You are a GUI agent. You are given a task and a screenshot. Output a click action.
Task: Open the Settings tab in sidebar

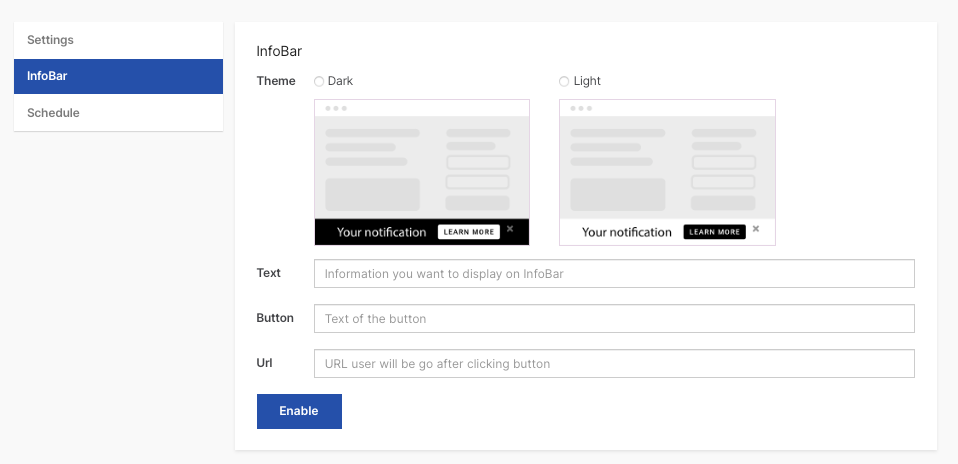[x=119, y=40]
